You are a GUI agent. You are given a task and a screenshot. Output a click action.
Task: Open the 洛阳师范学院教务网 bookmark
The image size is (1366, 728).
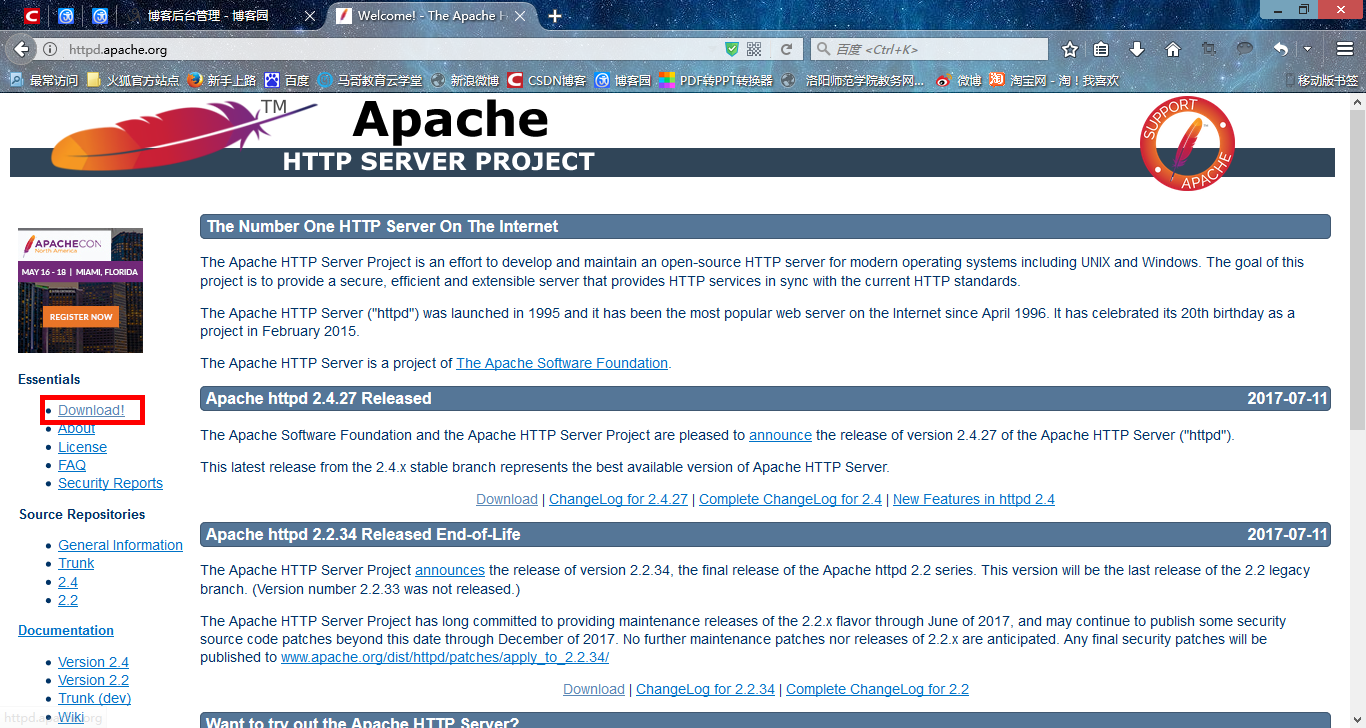[853, 80]
